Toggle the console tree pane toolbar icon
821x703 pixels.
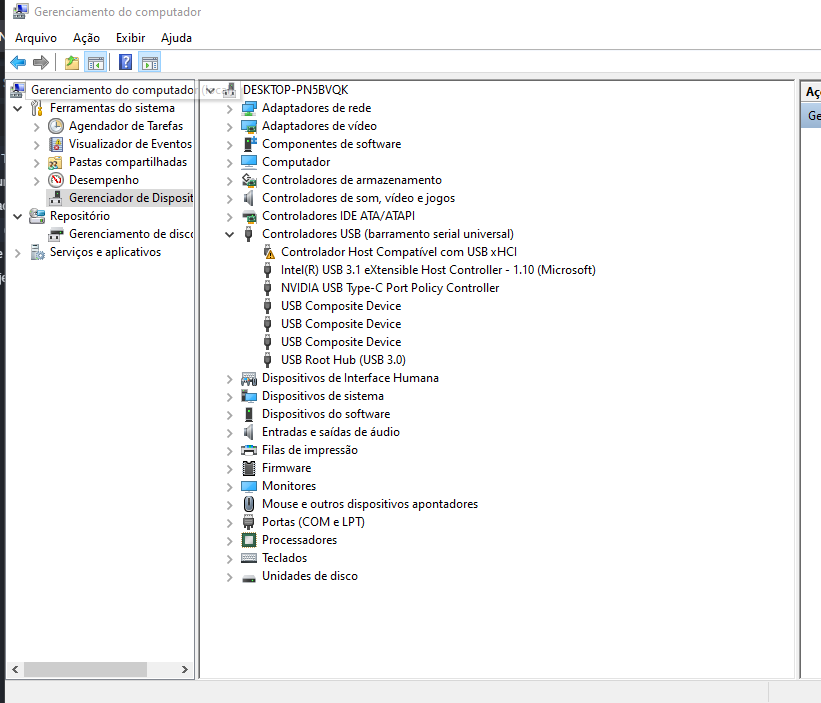pyautogui.click(x=96, y=63)
